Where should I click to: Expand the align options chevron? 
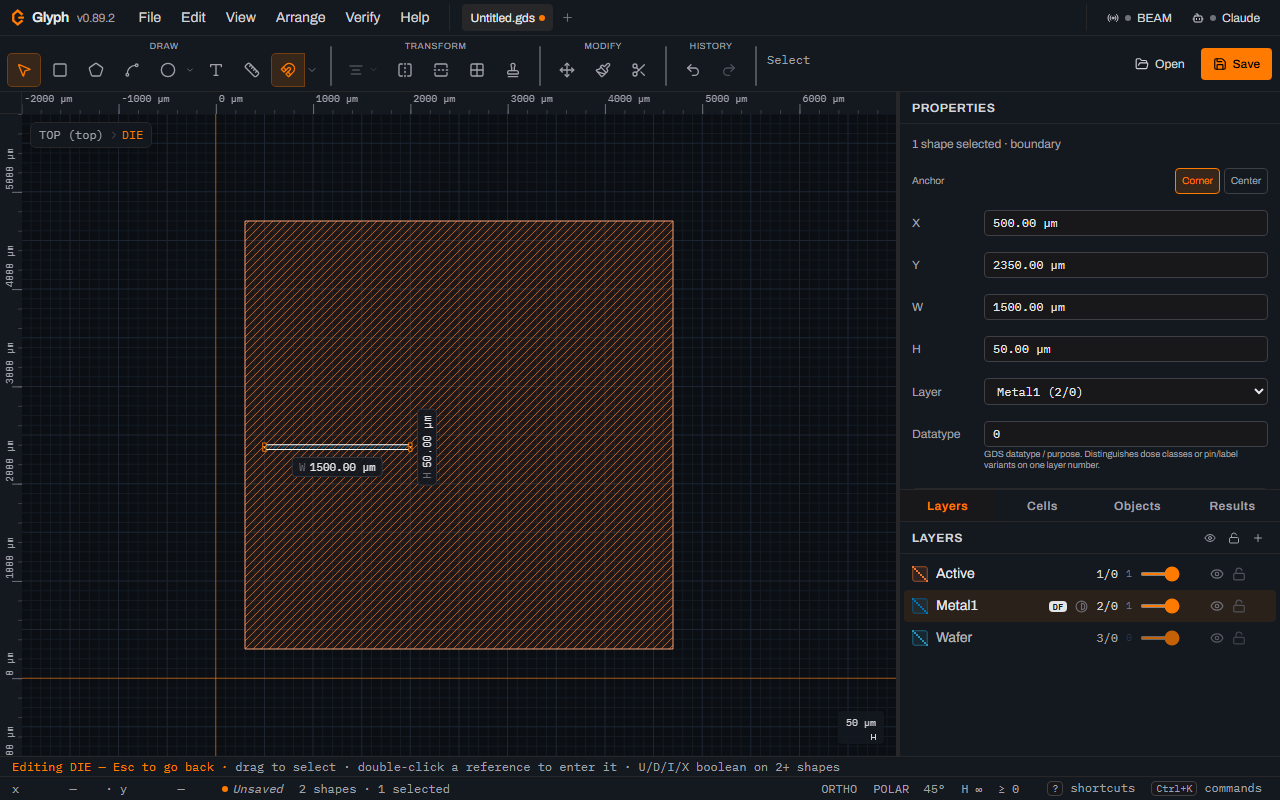coord(373,70)
